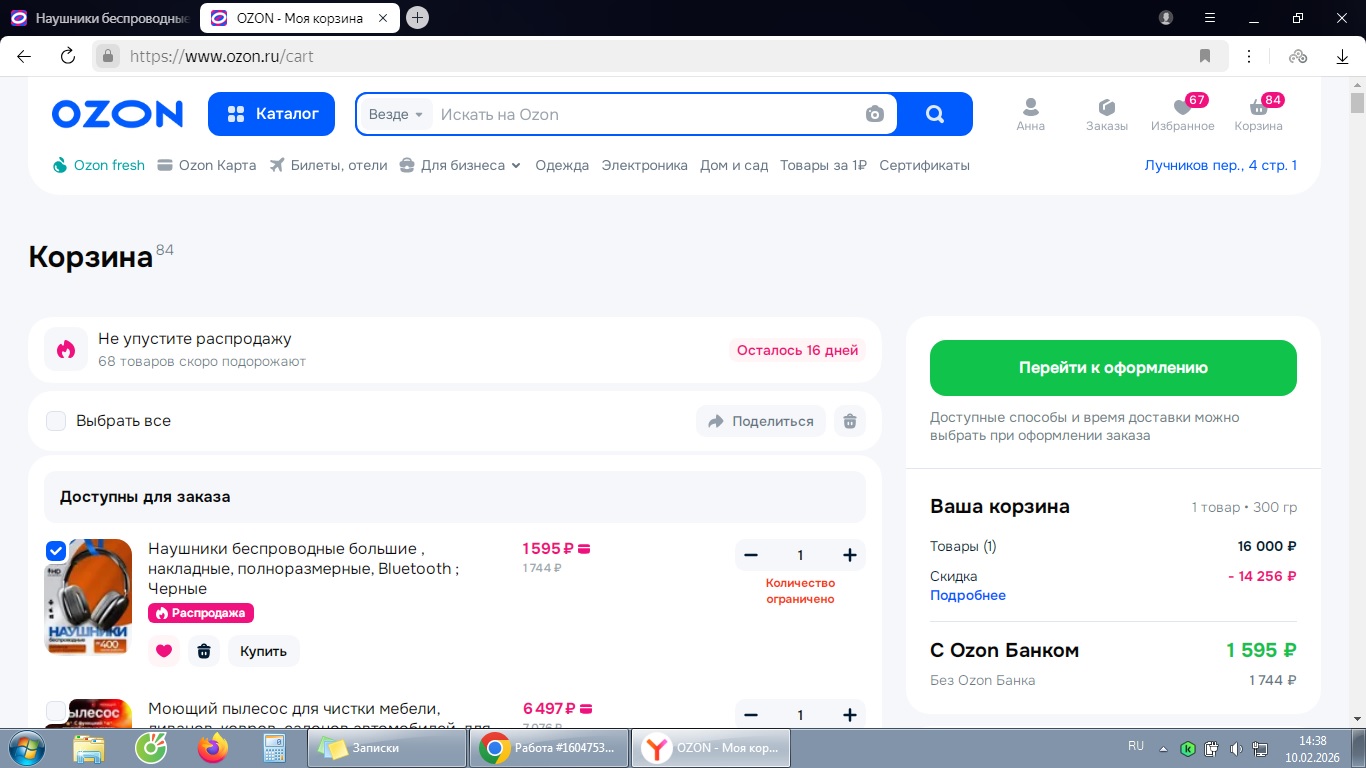Open Заказы orders icon in header
The image size is (1366, 768).
(1106, 108)
